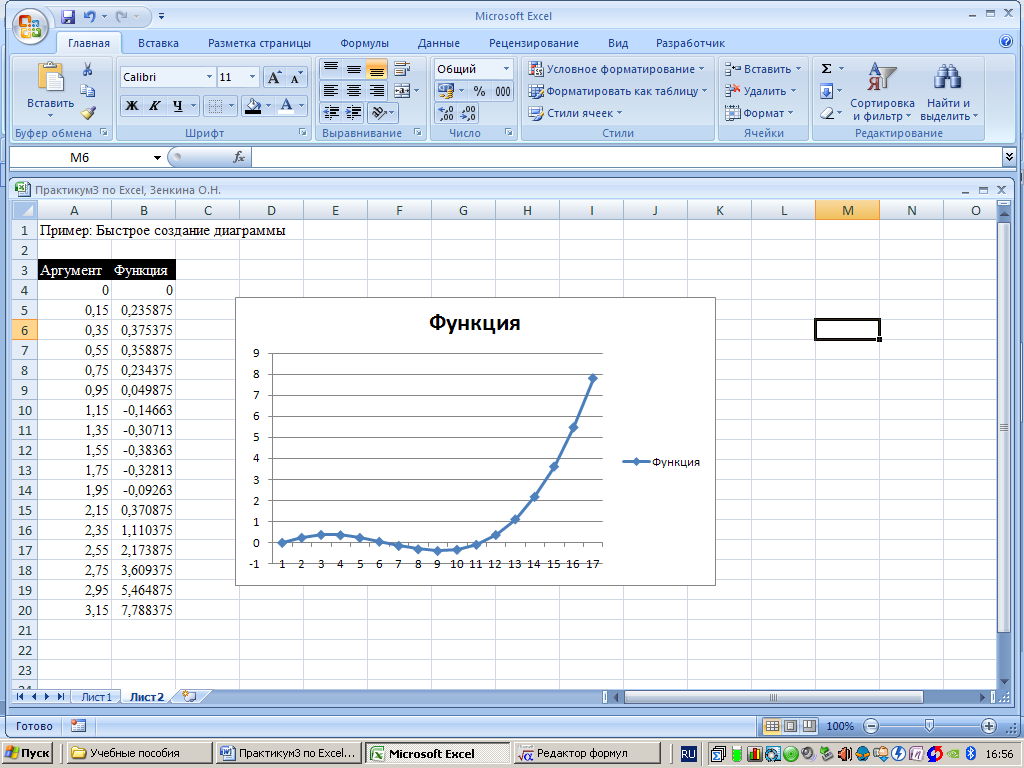Merge and center cells
This screenshot has height=768, width=1024.
[x=402, y=91]
